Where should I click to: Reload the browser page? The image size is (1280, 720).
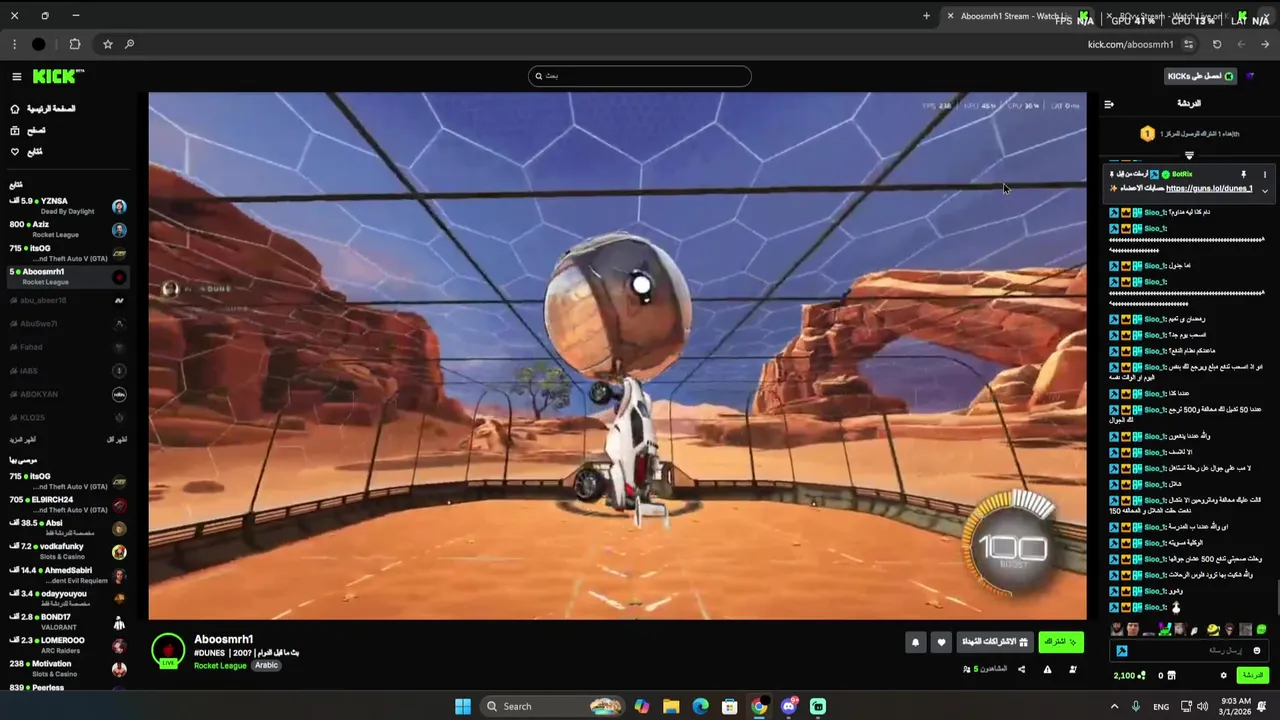tap(1217, 44)
